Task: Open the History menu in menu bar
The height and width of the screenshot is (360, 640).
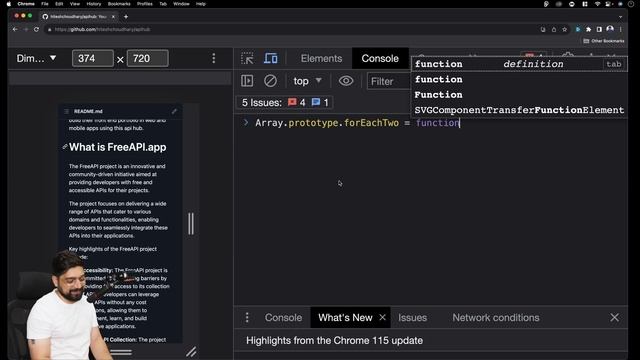Action: coord(93,4)
